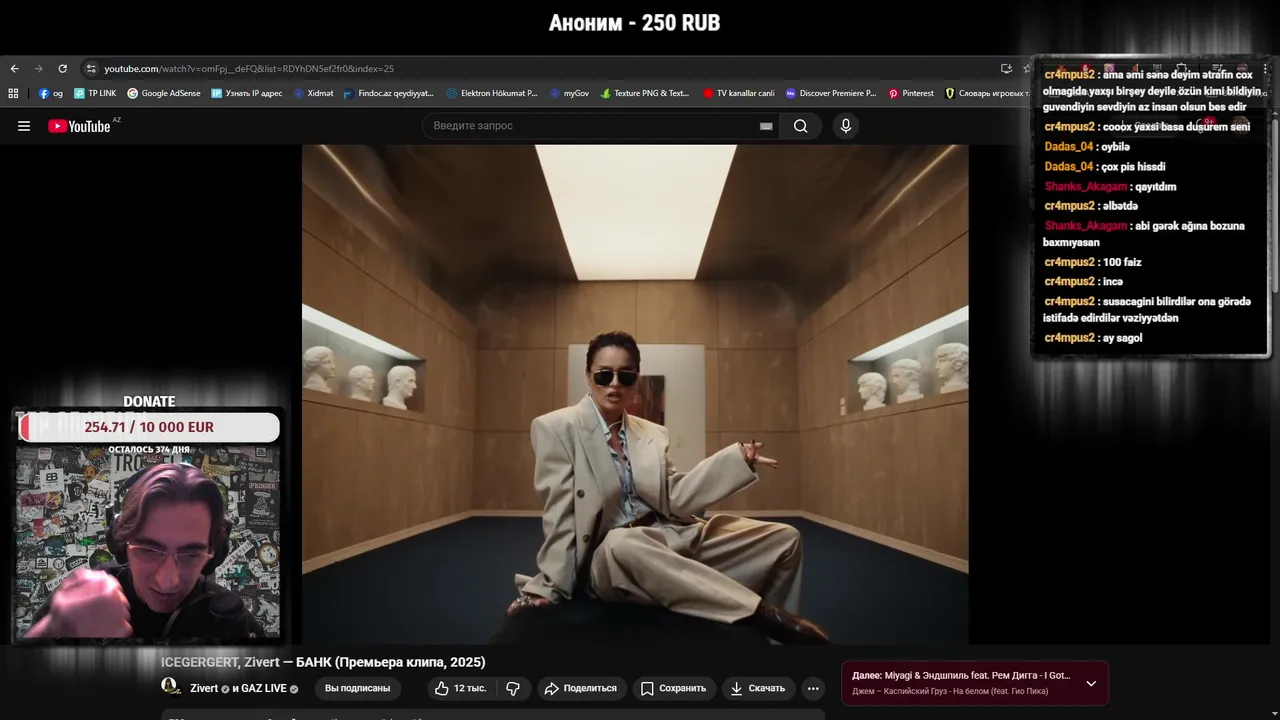Click the 'Вы подписаны' subscription button

[357, 688]
